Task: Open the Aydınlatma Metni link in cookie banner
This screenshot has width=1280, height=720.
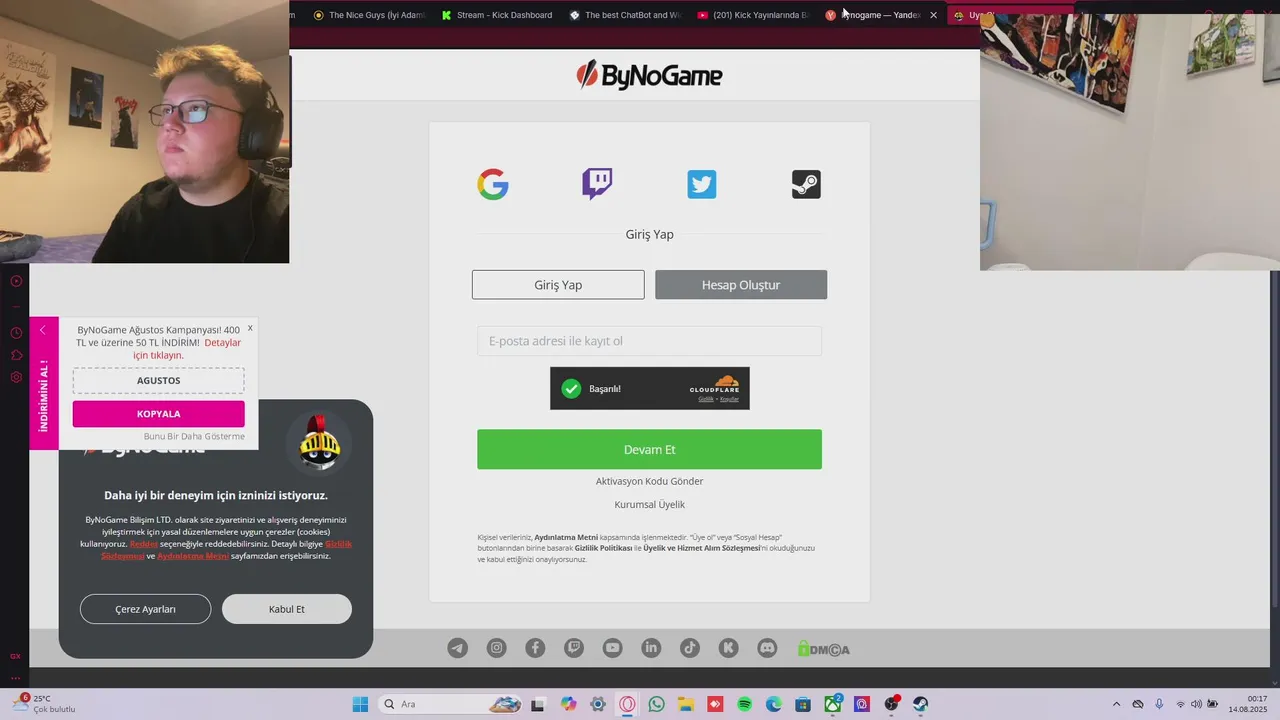Action: tap(193, 556)
